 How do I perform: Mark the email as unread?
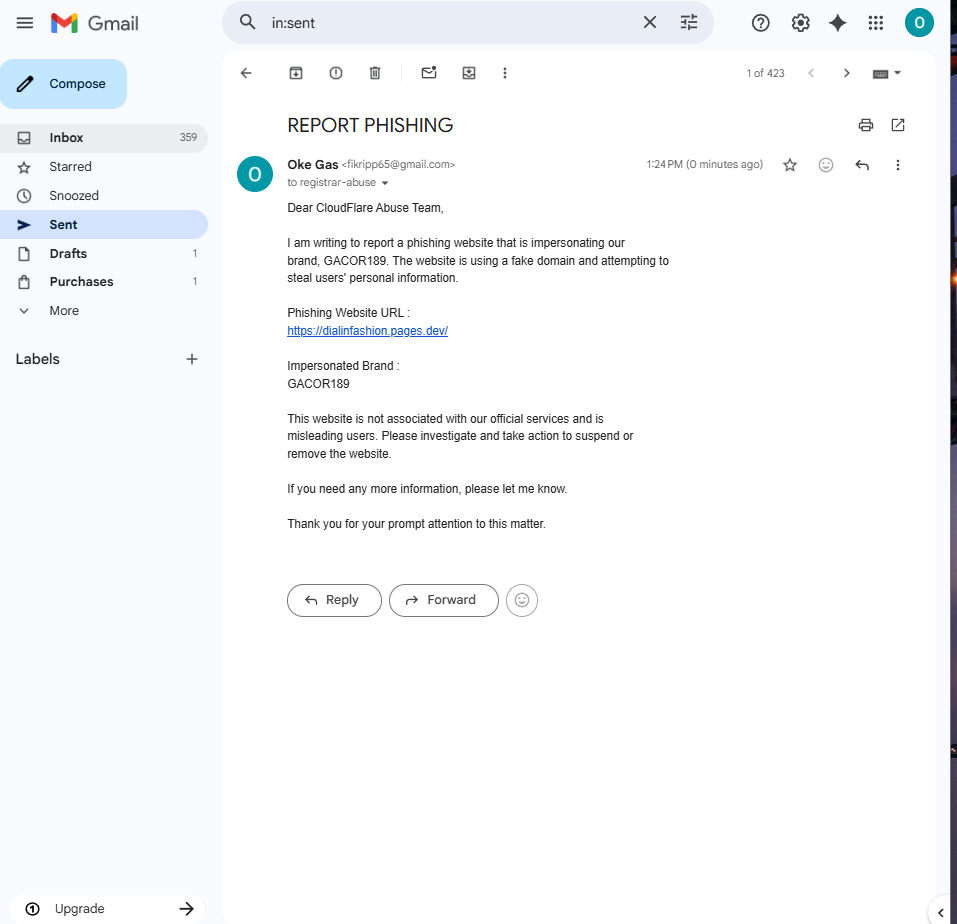click(429, 73)
